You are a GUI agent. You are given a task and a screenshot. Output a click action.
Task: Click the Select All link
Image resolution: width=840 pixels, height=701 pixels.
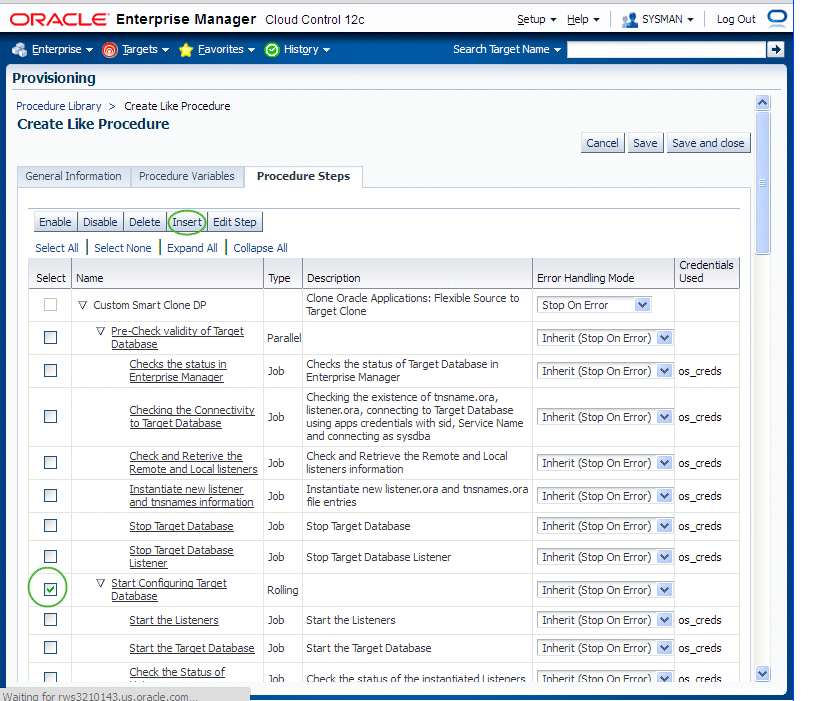tap(57, 248)
